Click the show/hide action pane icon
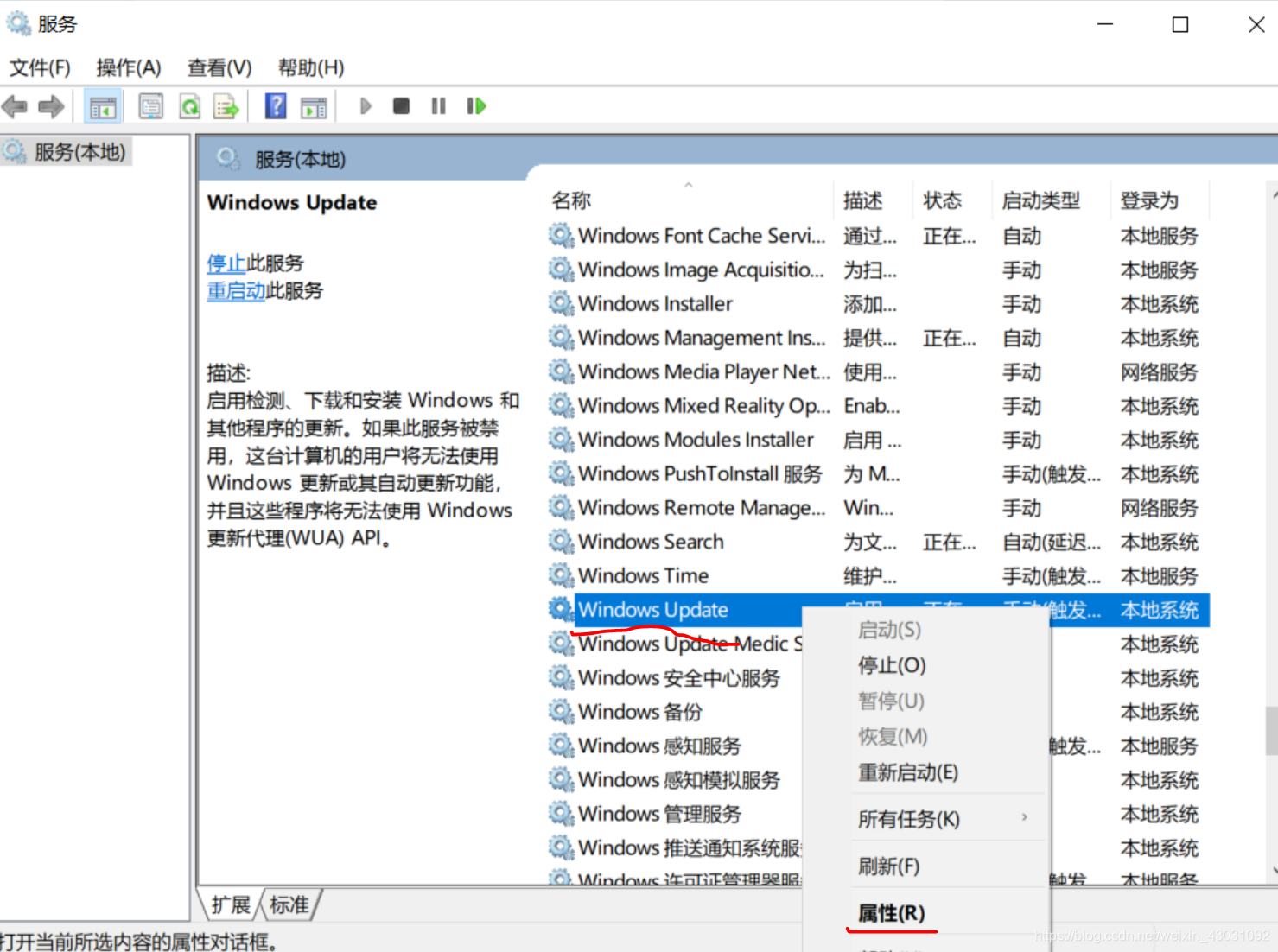Image resolution: width=1278 pixels, height=952 pixels. (314, 106)
